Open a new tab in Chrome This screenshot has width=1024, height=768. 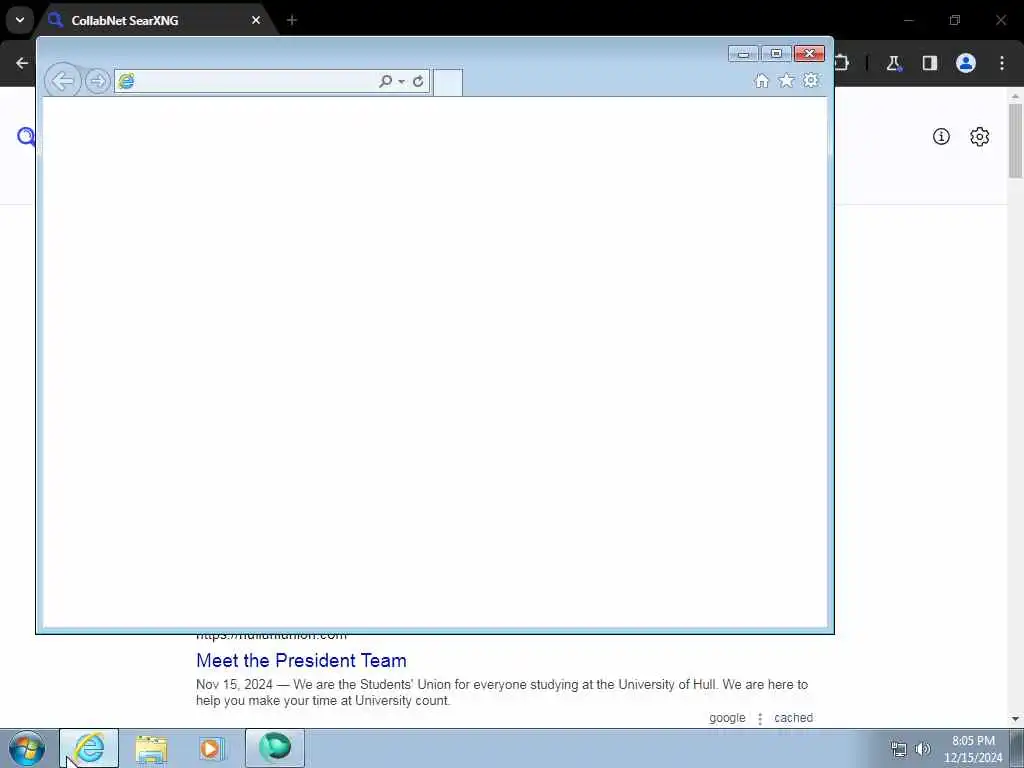pos(292,20)
